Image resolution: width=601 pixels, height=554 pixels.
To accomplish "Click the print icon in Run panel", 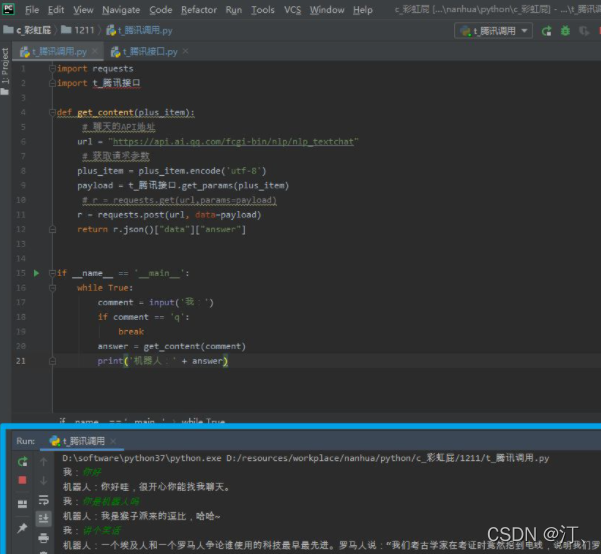I will (x=43, y=538).
